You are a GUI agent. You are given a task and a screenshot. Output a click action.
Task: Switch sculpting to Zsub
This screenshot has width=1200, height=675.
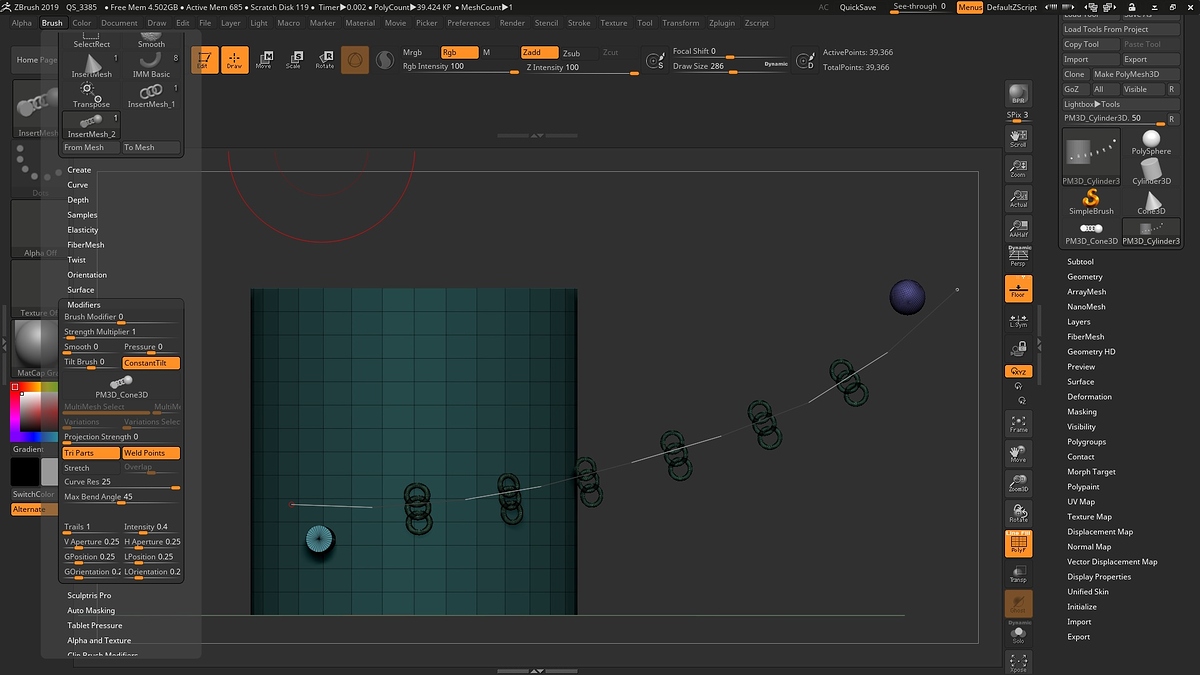(571, 53)
